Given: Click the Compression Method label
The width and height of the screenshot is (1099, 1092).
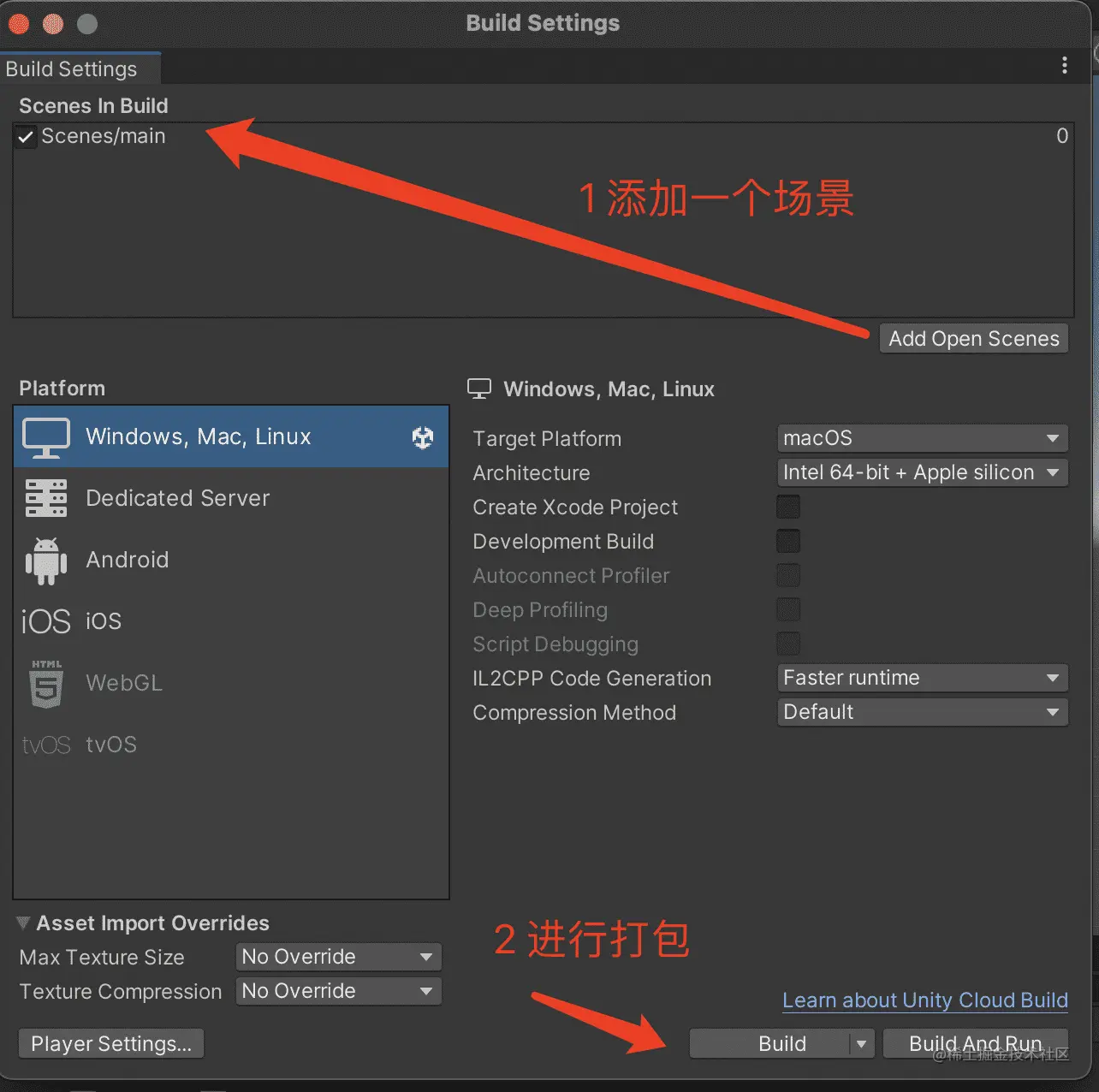Looking at the screenshot, I should coord(574,713).
